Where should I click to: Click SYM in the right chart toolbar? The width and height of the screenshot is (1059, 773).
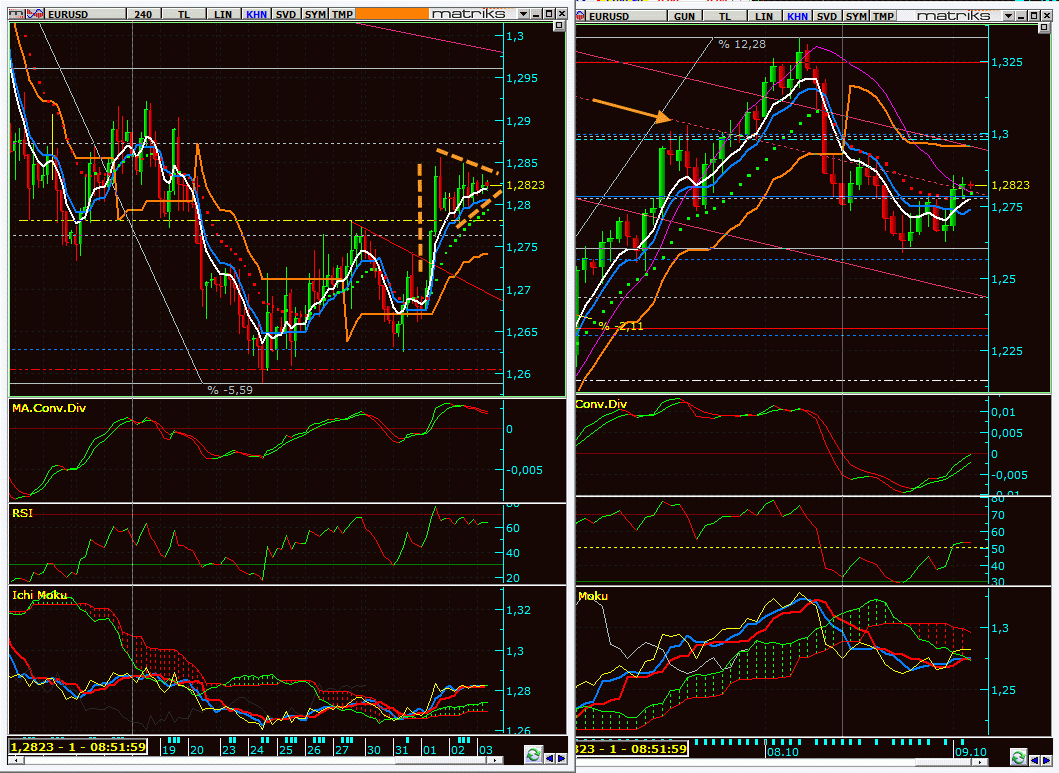click(856, 16)
